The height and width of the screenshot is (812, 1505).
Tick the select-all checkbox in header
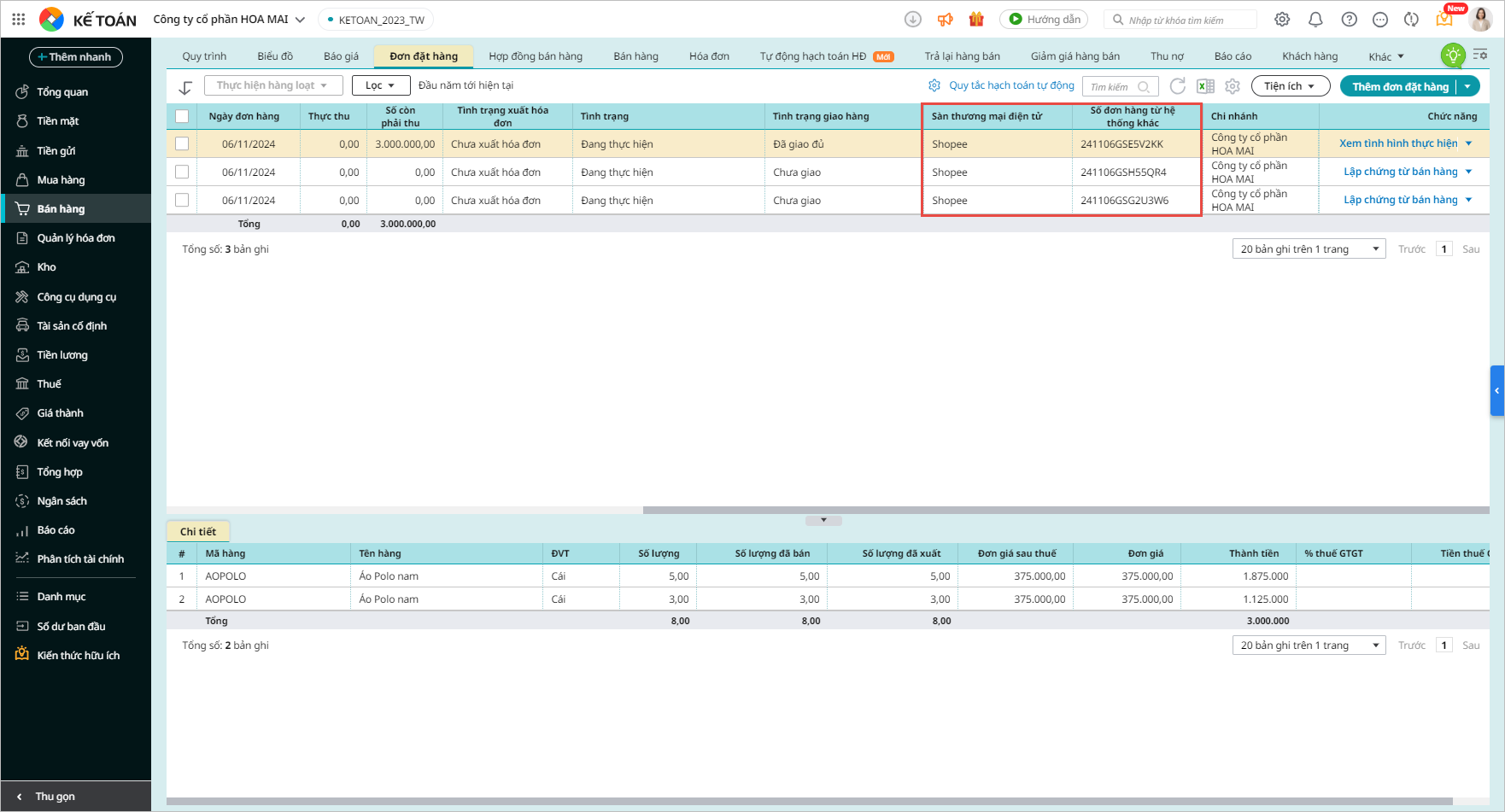182,116
